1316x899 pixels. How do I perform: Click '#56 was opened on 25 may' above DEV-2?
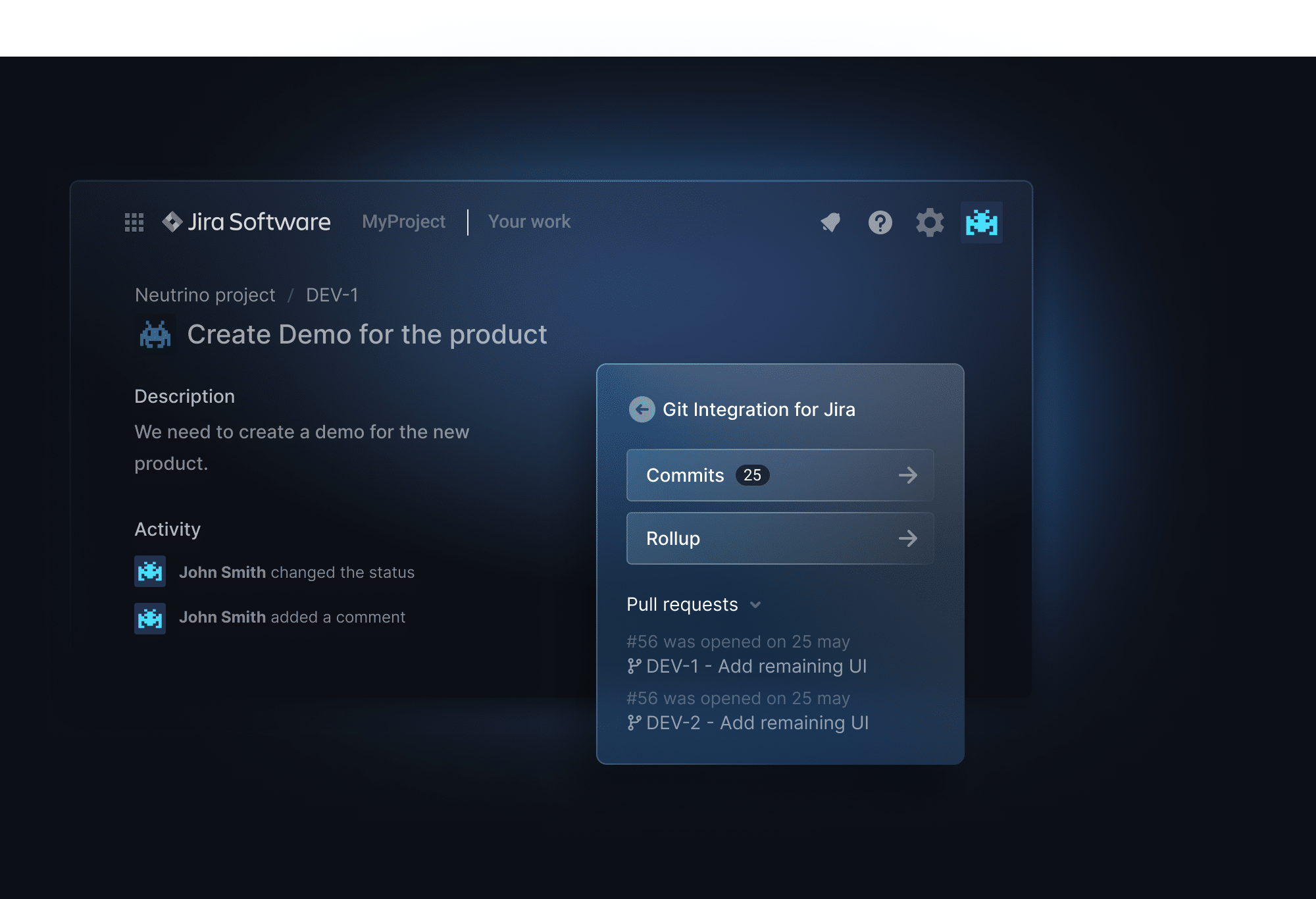738,698
